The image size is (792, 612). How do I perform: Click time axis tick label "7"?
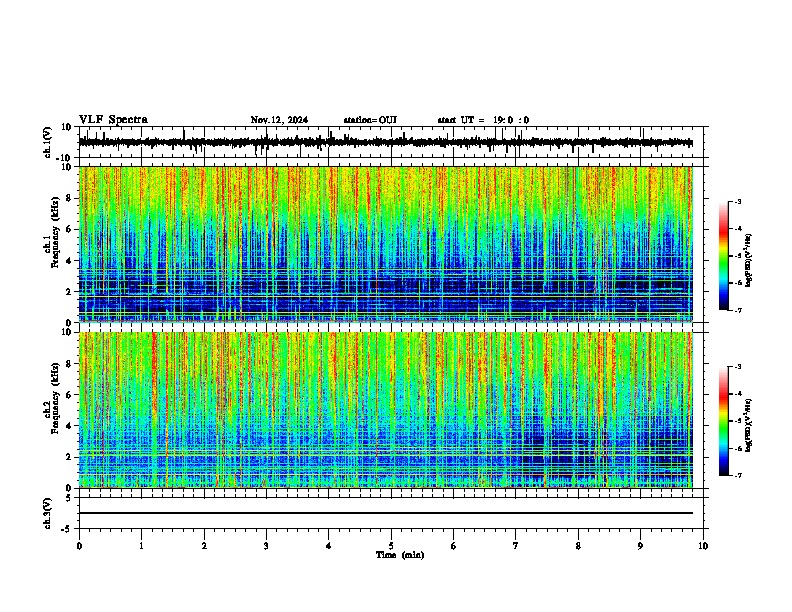(516, 546)
